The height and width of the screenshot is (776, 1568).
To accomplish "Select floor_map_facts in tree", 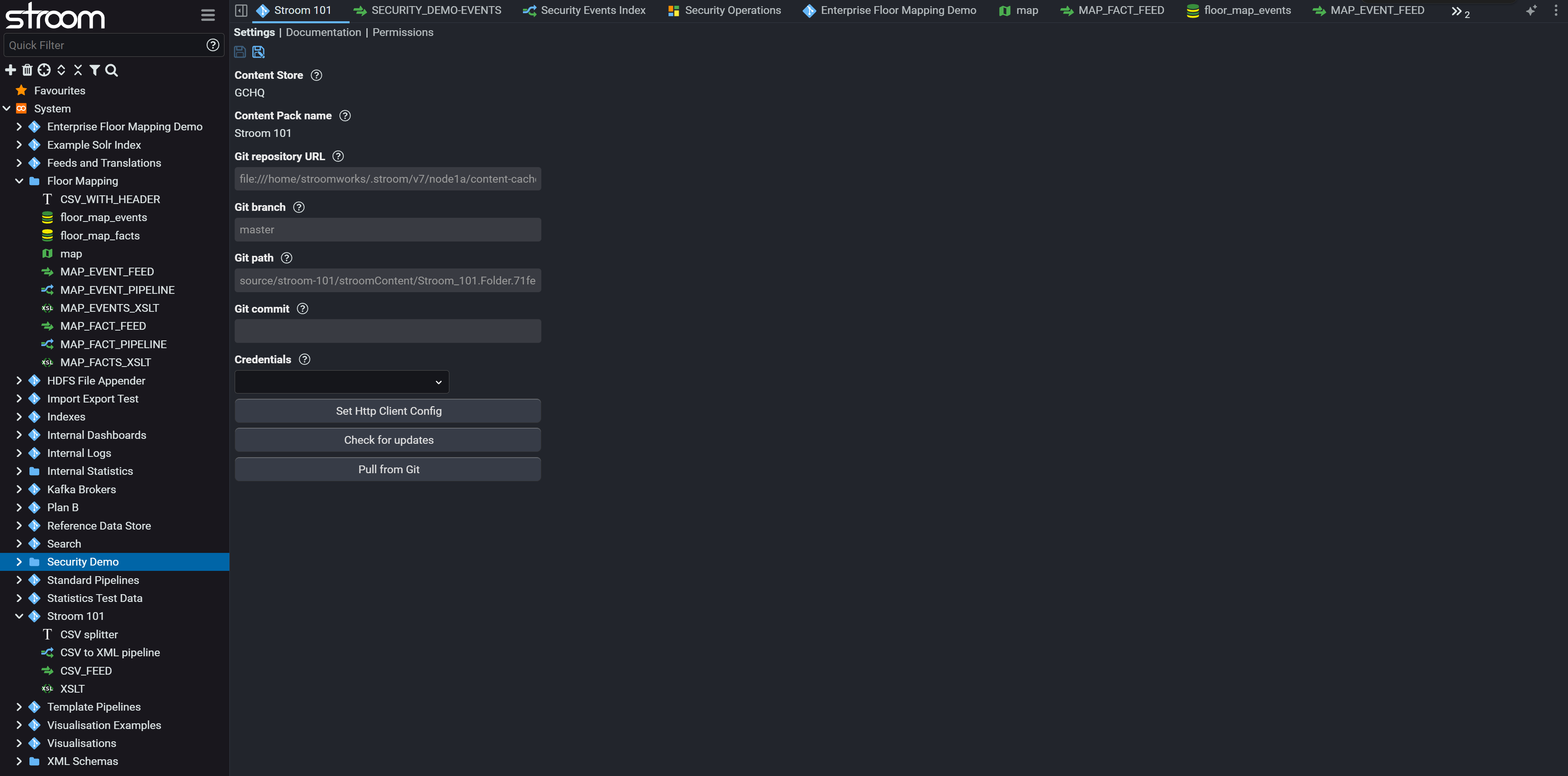I will pyautogui.click(x=100, y=236).
